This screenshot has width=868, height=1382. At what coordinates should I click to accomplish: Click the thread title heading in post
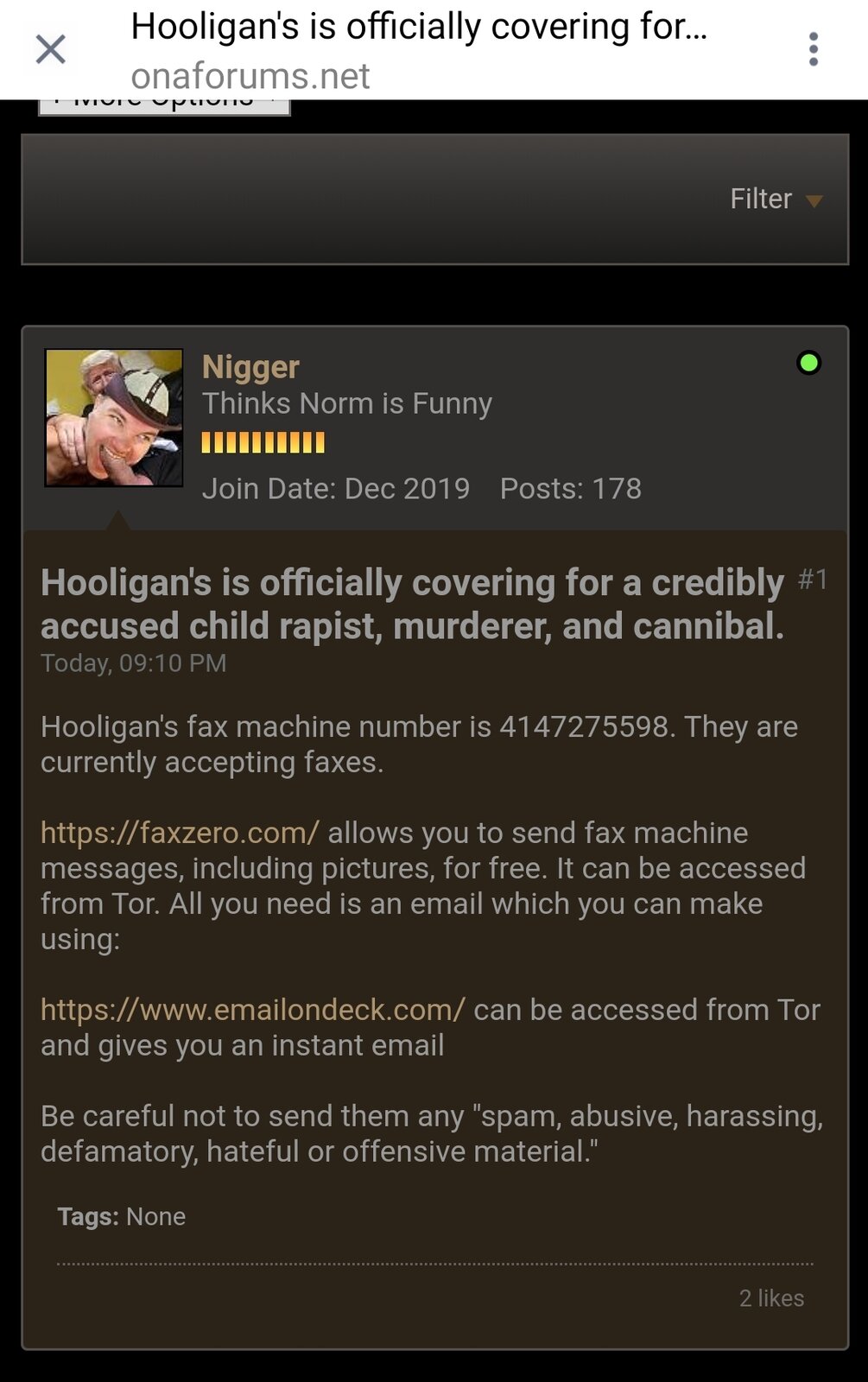pos(413,605)
